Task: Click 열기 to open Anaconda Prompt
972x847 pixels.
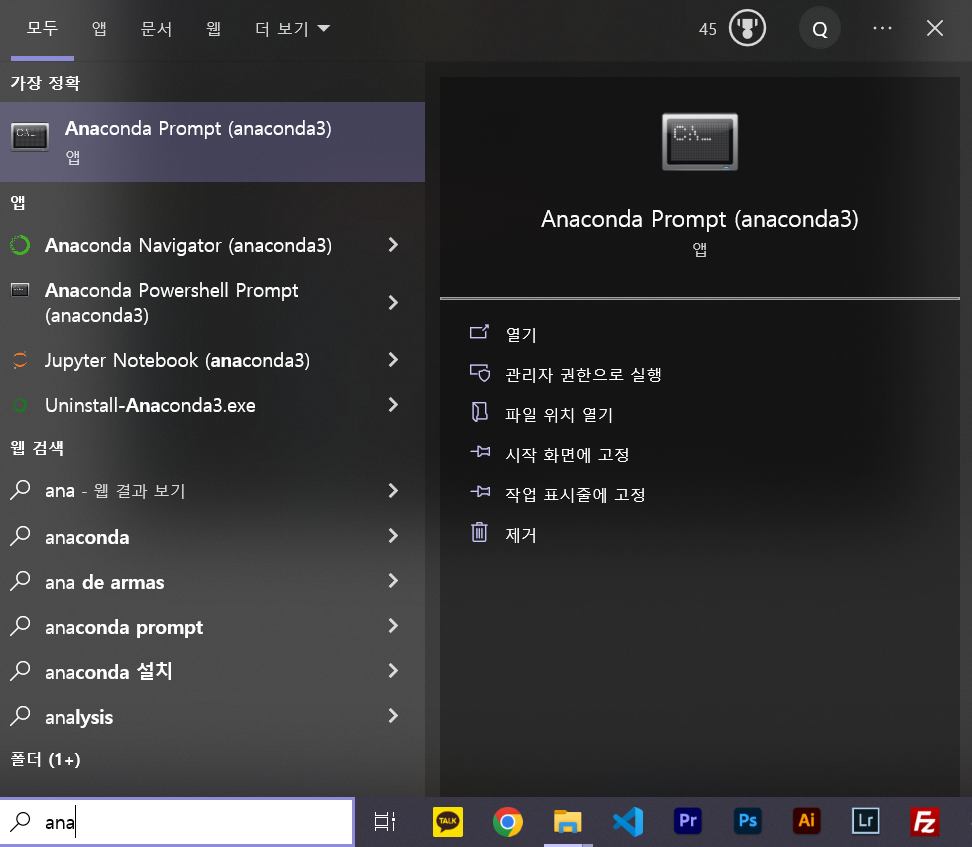Action: [x=521, y=335]
